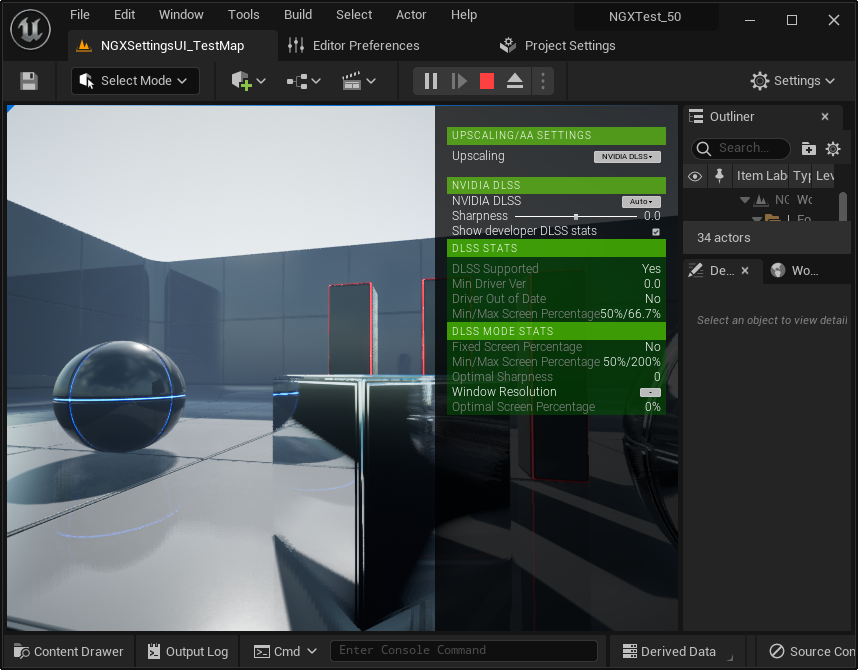Open the Cmd console type dropdown
Image resolution: width=858 pixels, height=670 pixels.
tap(285, 651)
